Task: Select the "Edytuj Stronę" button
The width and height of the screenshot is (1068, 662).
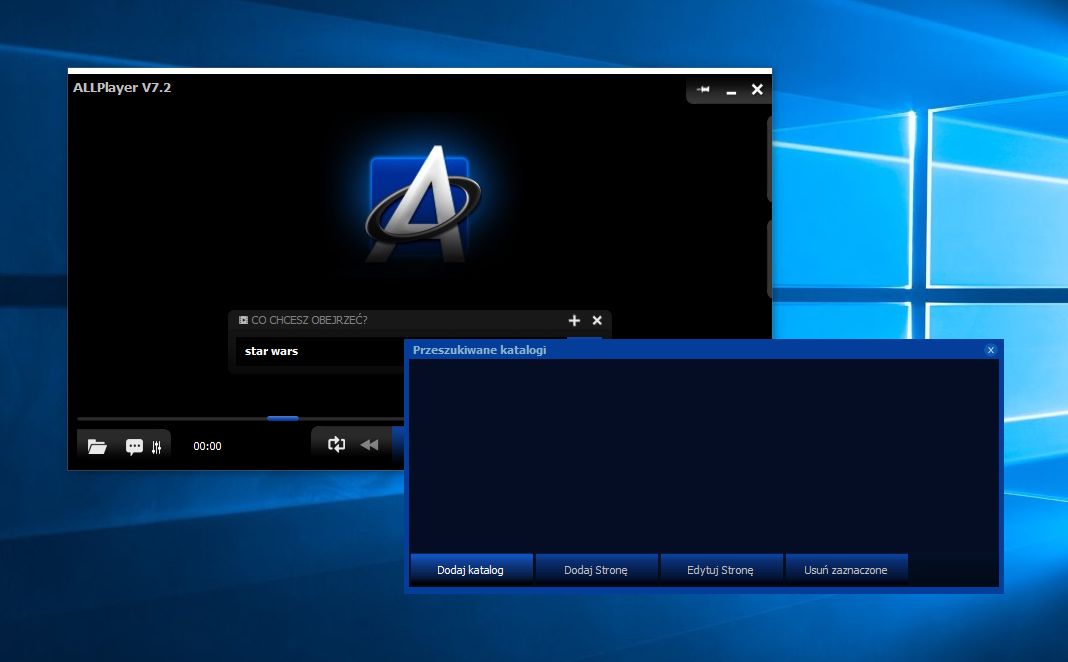Action: click(720, 570)
